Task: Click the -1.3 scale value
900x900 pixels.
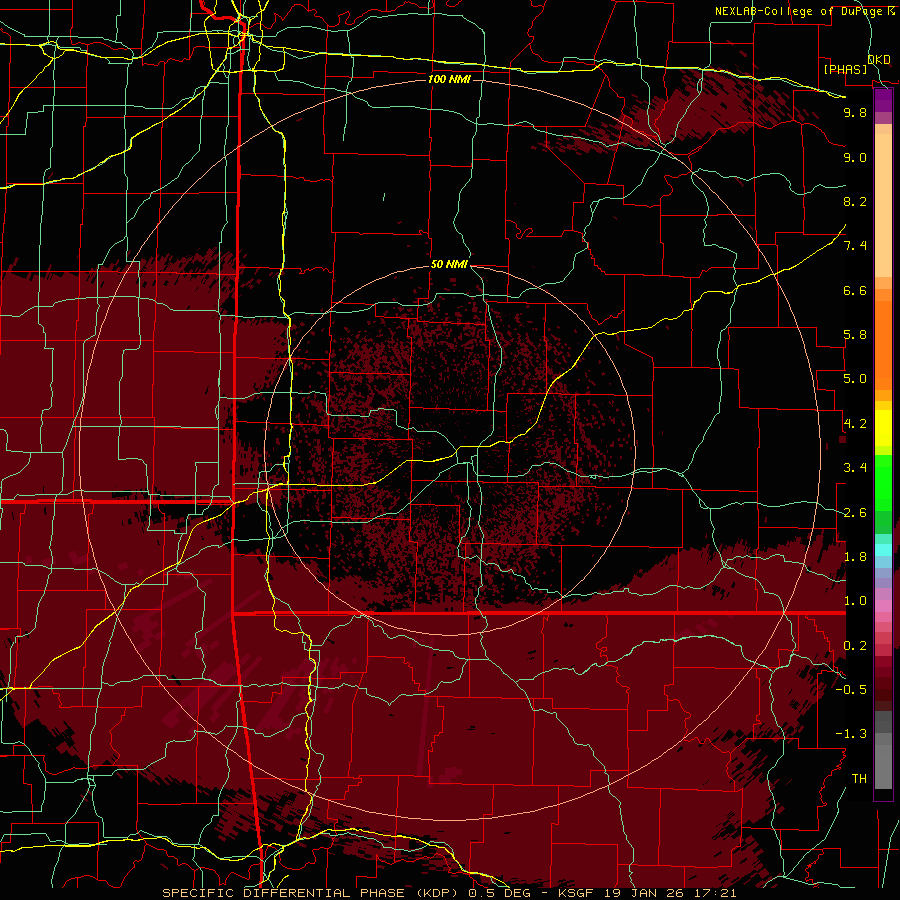Action: 851,735
